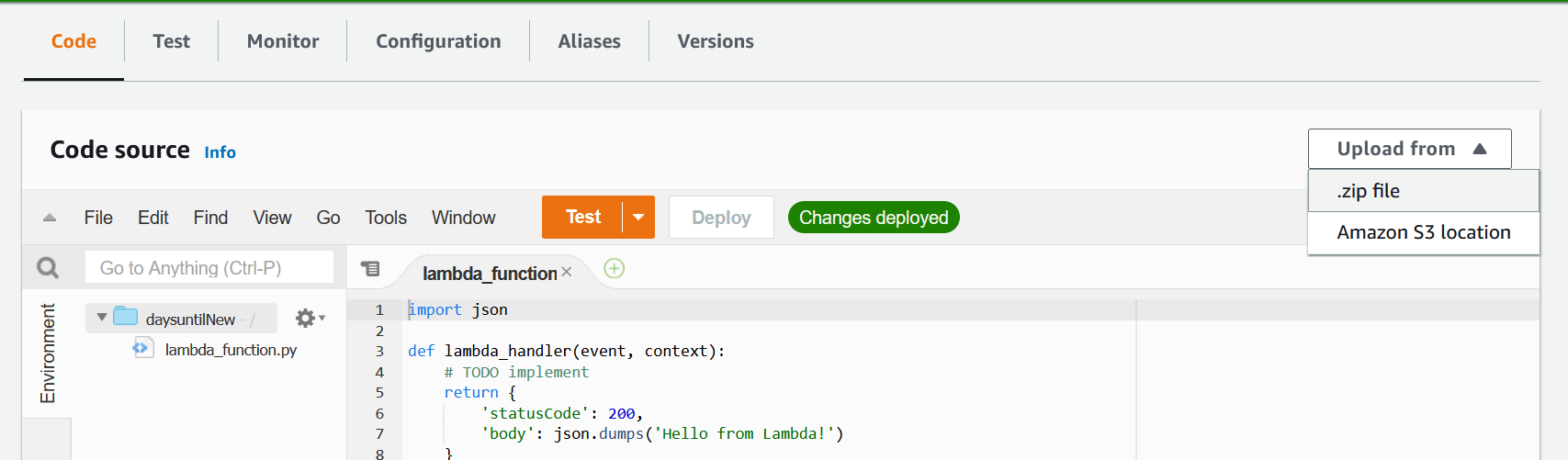Select the lambda_function editor tab

click(490, 274)
